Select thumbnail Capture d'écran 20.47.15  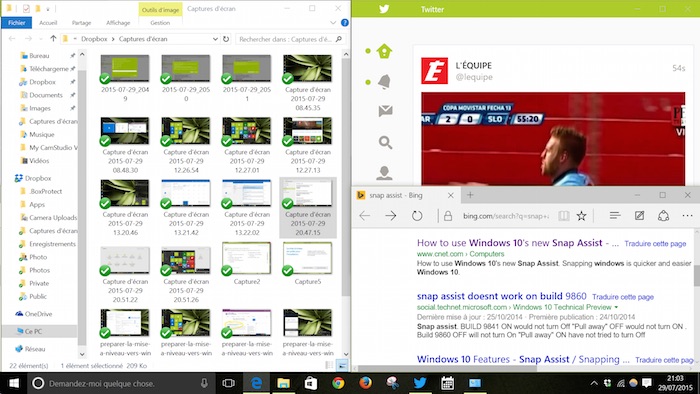tap(308, 208)
